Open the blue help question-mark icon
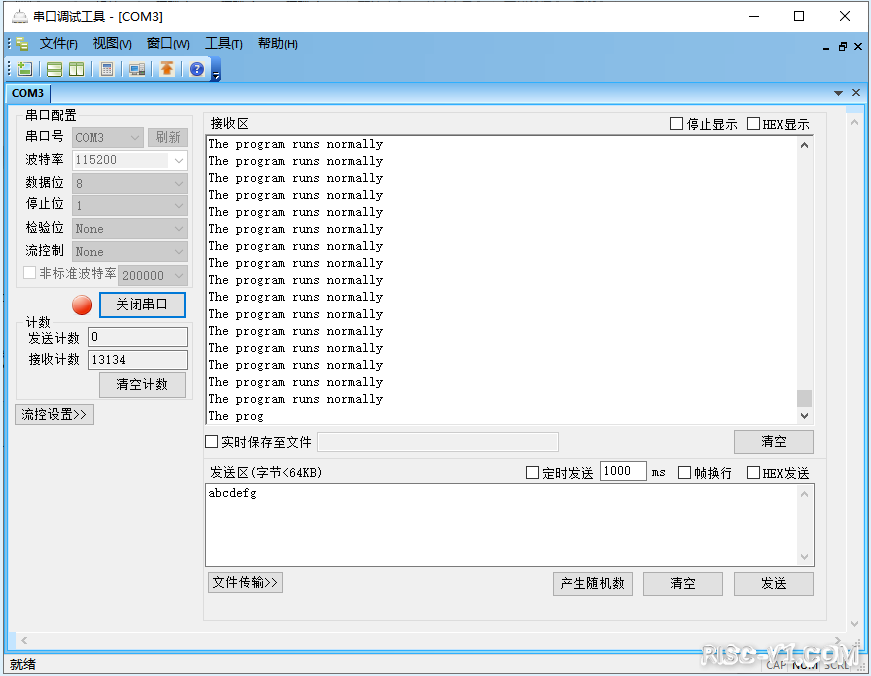This screenshot has height=676, width=871. (197, 69)
